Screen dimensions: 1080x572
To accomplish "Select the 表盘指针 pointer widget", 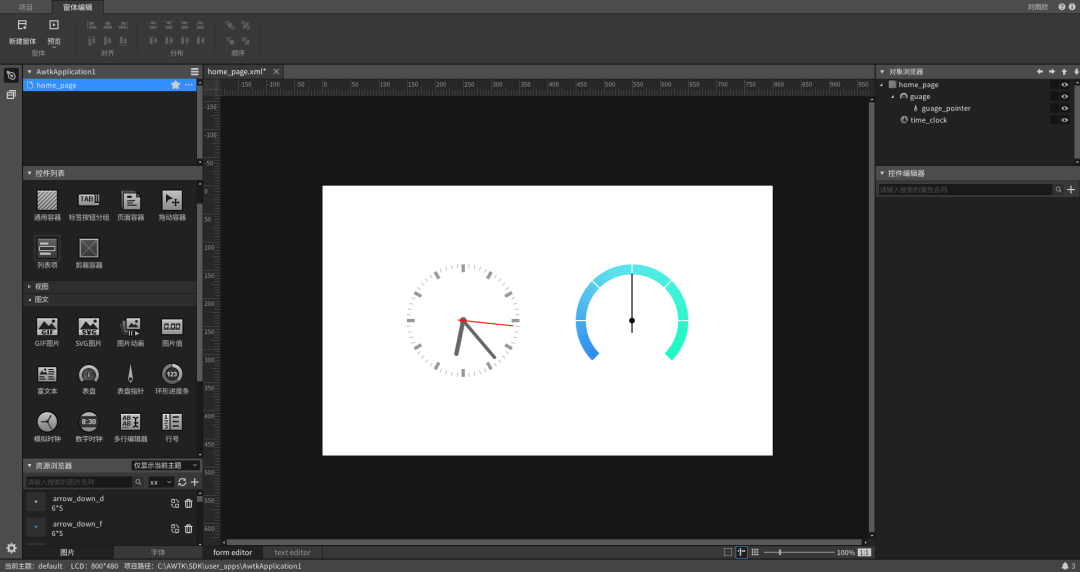I will click(x=130, y=379).
